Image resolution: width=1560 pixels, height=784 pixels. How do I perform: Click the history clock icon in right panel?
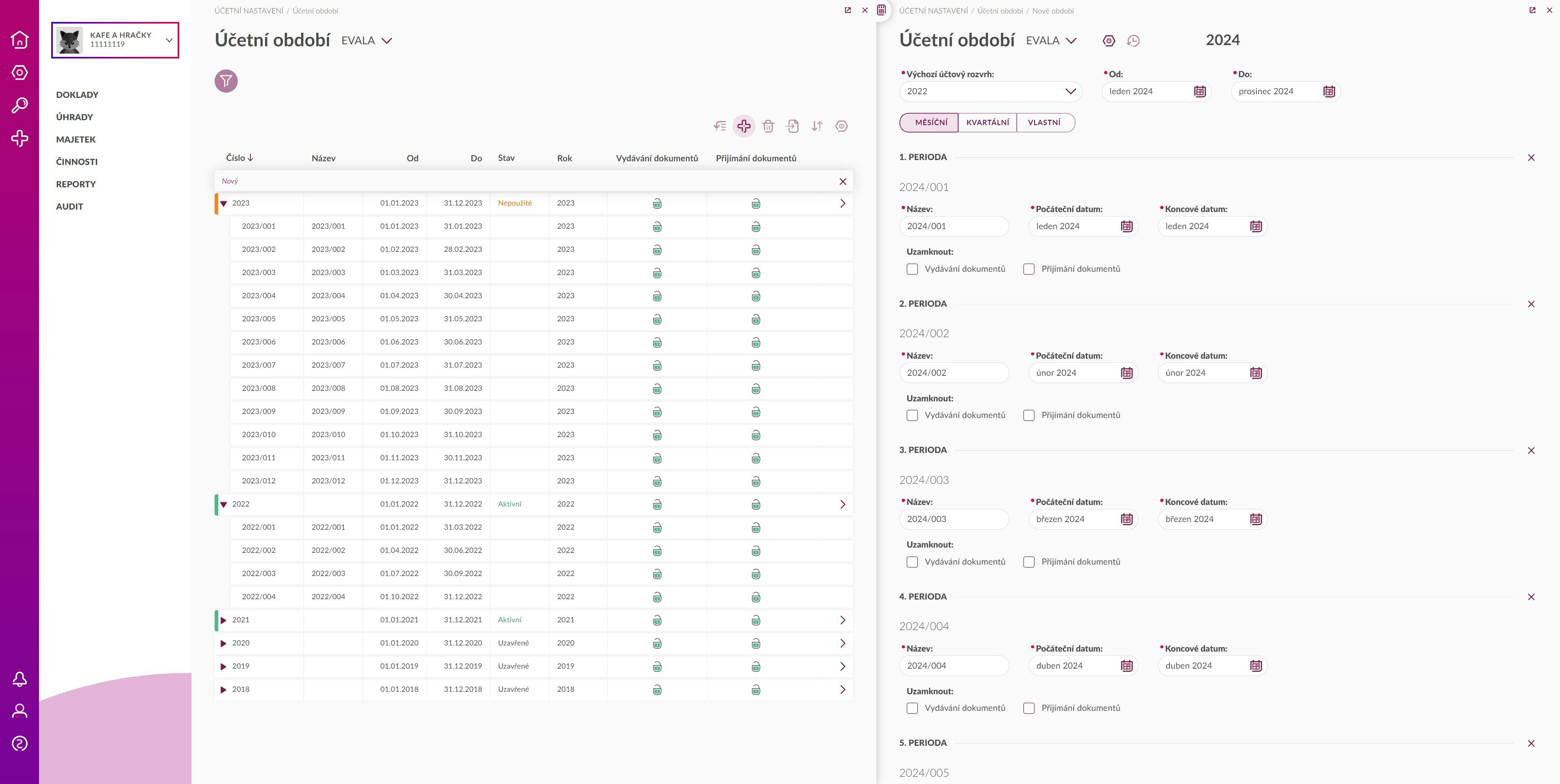click(x=1133, y=41)
